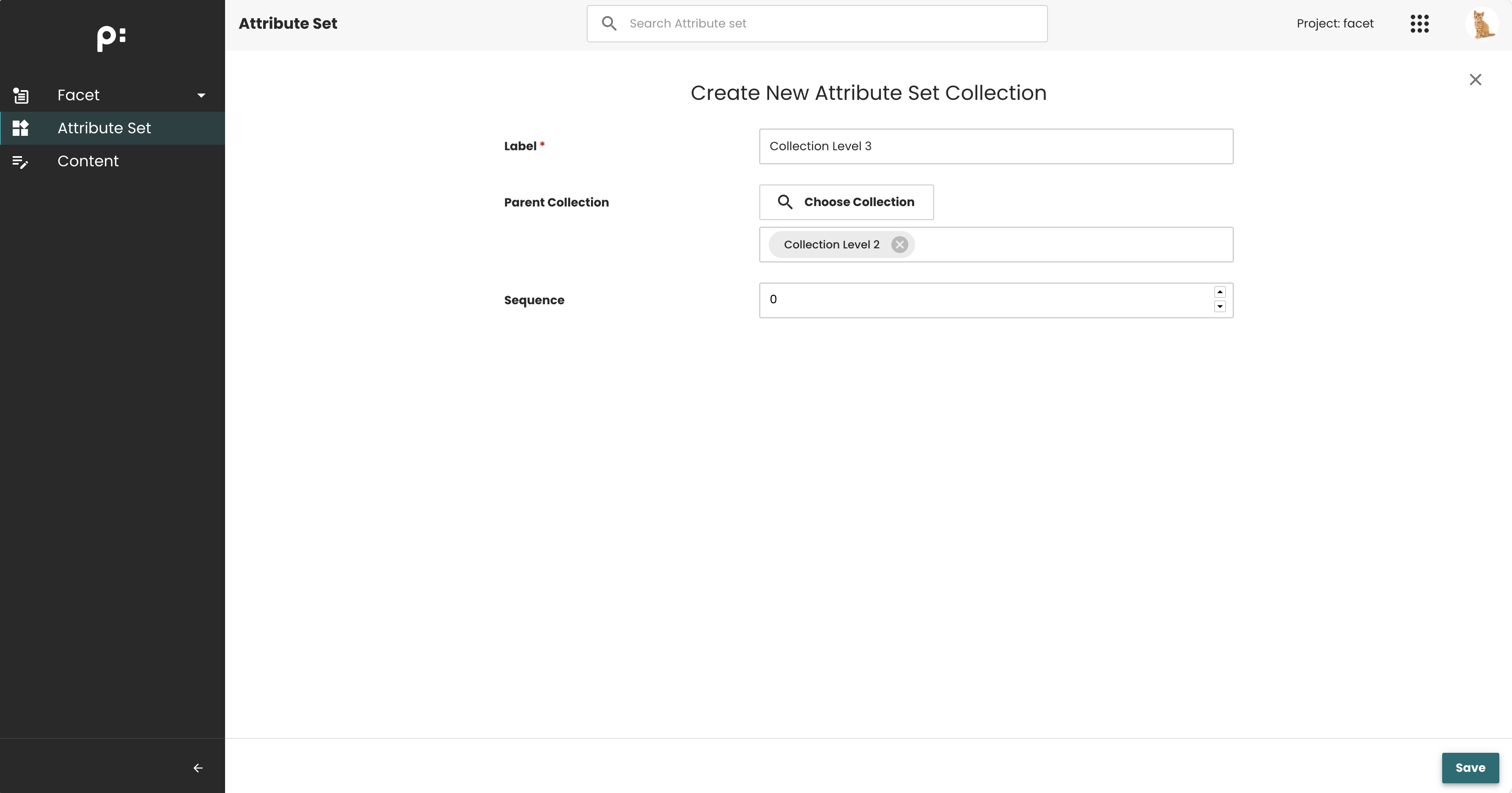1512x793 pixels.
Task: Focus the Search Attribute set field
Action: pos(817,23)
